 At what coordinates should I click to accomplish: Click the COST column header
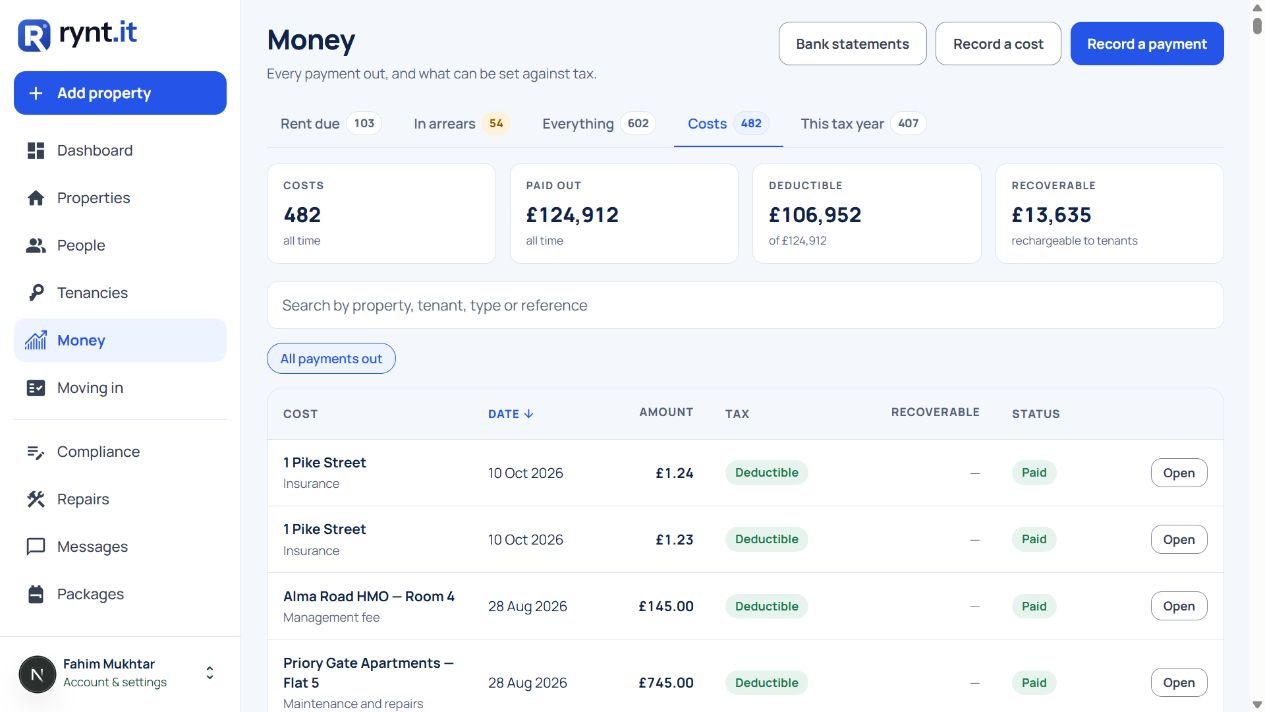pos(300,414)
